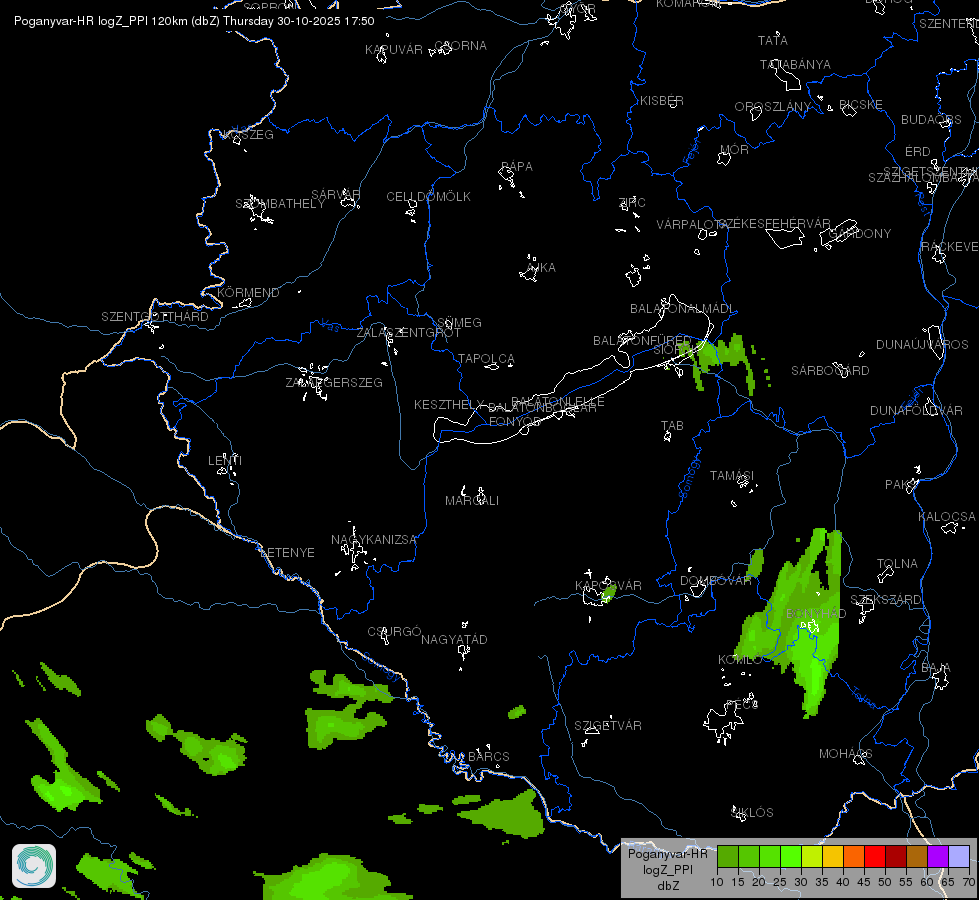Select the lavender 65 dBZ legend swatch

(959, 856)
